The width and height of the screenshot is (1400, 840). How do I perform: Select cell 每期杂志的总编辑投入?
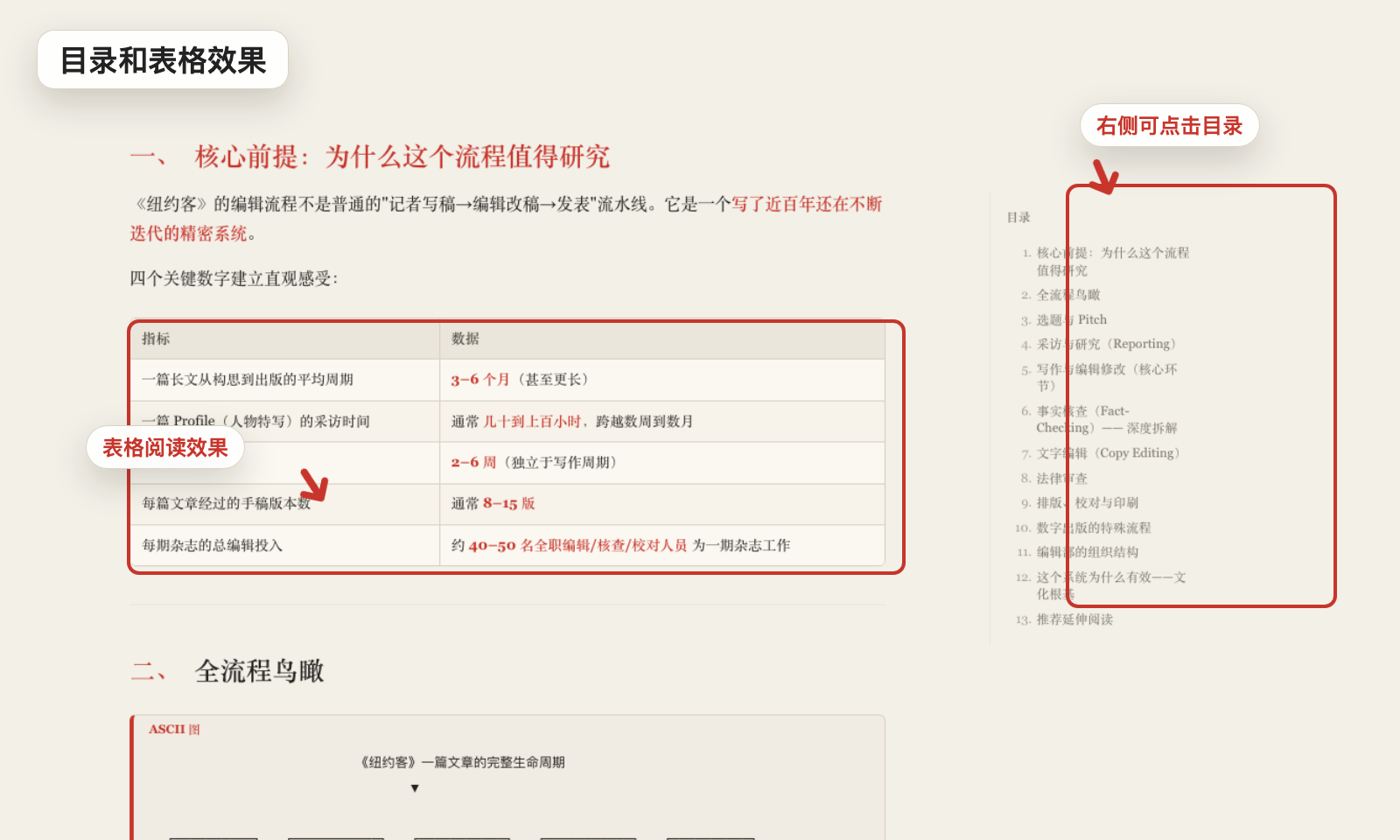[x=284, y=545]
